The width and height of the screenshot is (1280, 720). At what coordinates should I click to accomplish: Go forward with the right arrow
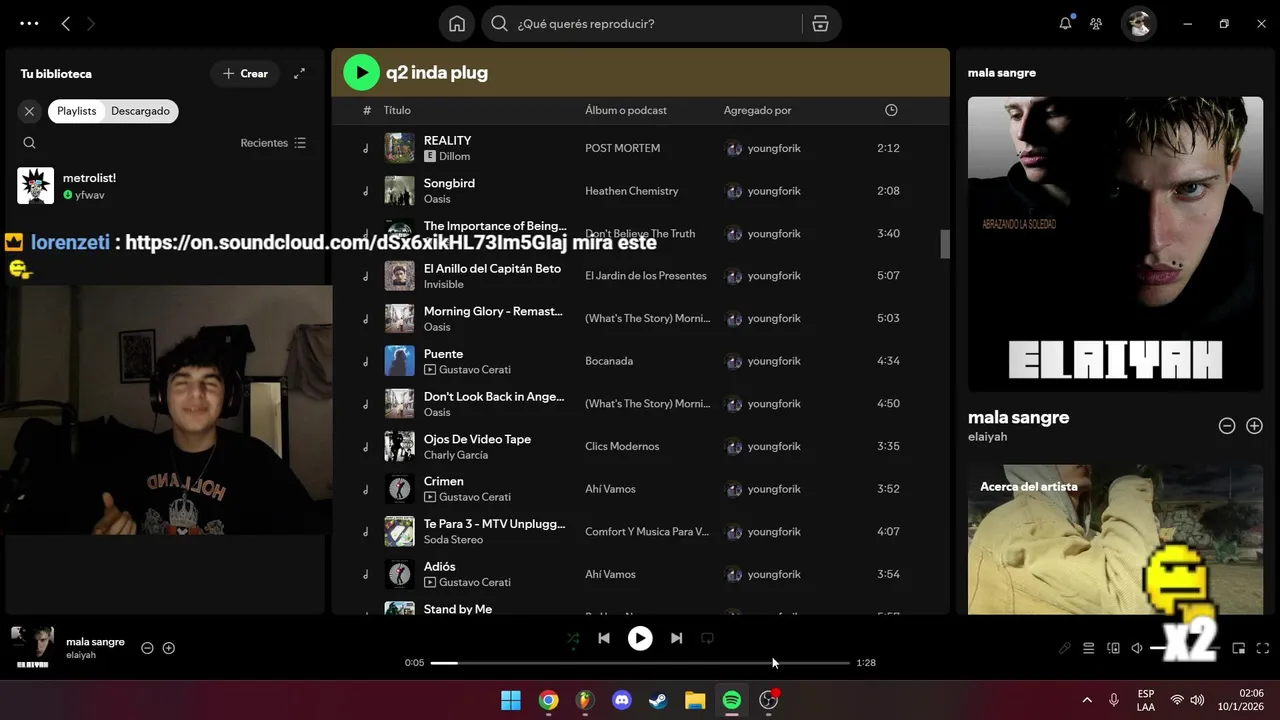[x=91, y=23]
